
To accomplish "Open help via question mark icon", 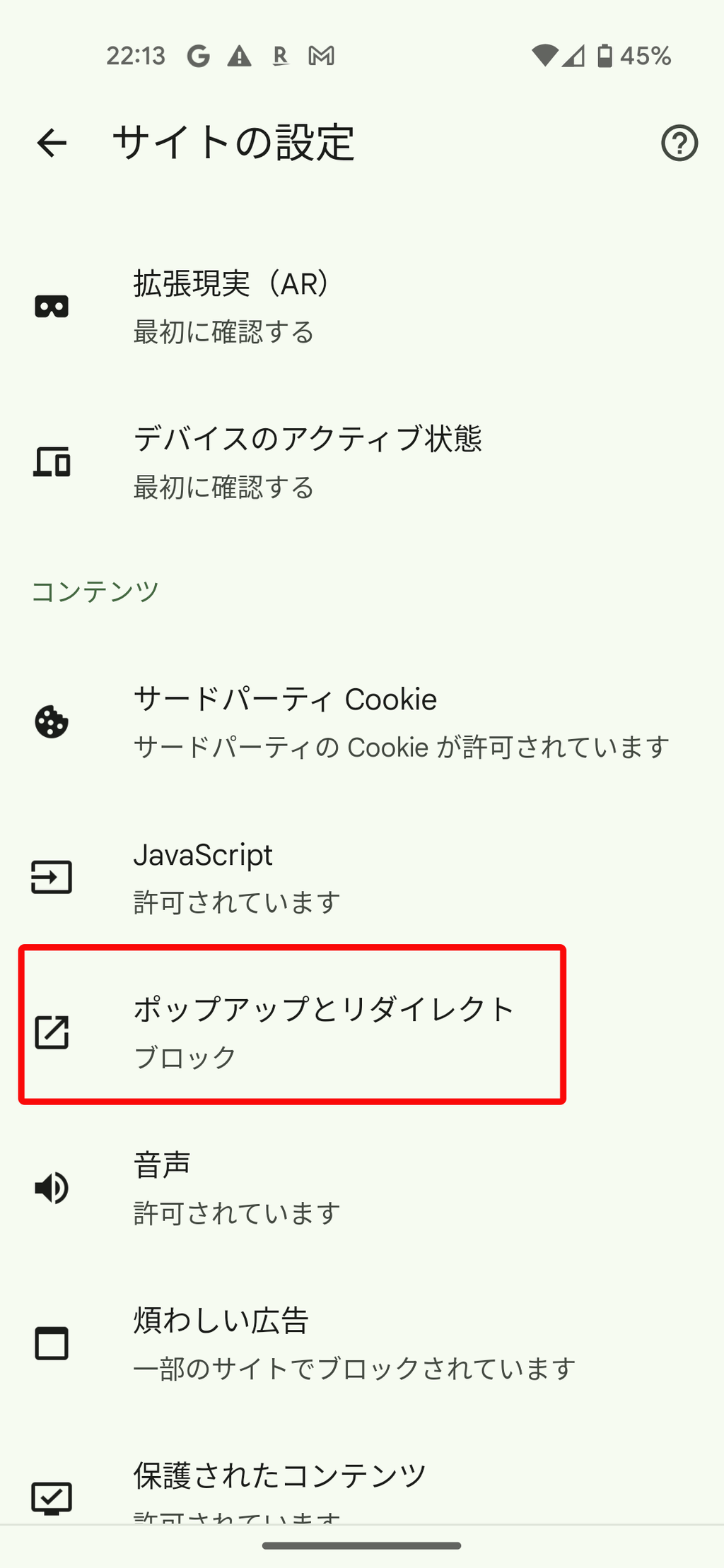I will 679,143.
